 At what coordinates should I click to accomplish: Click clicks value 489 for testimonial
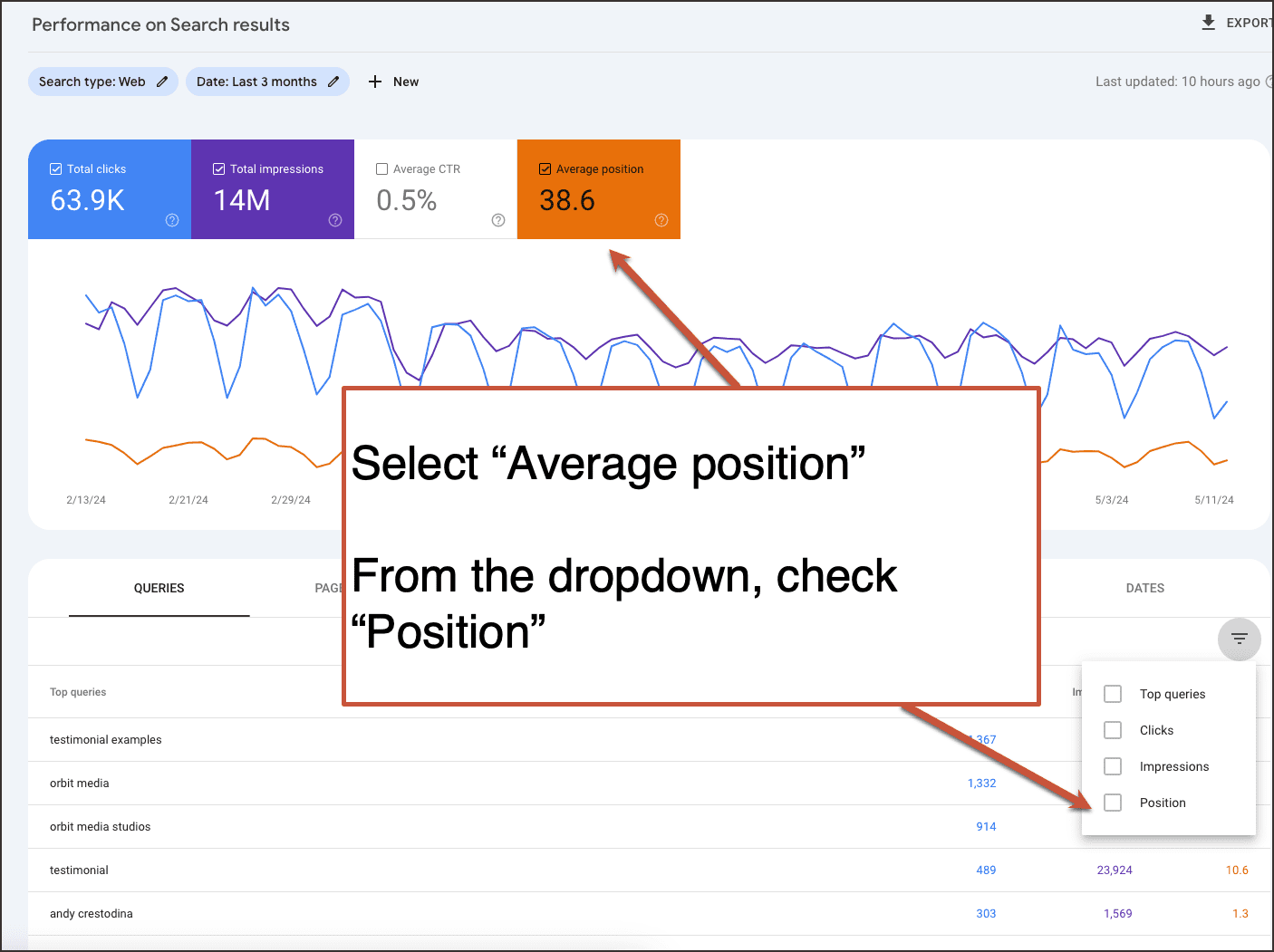[986, 870]
